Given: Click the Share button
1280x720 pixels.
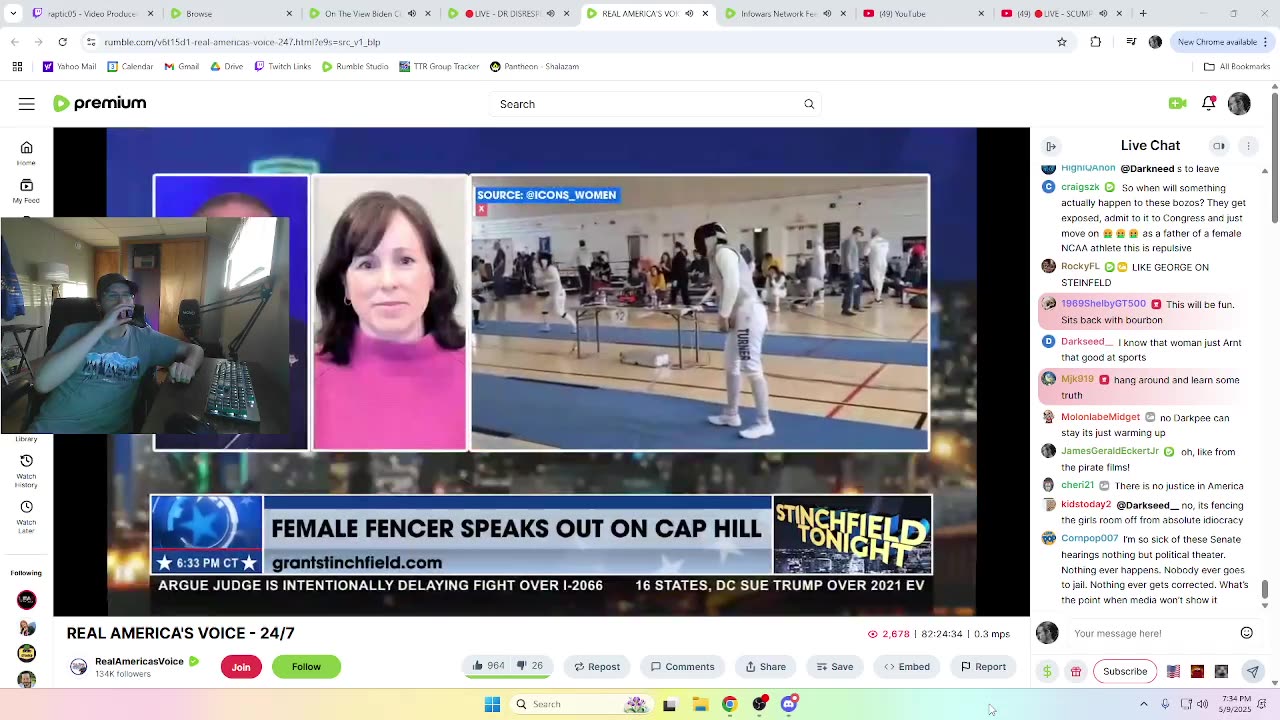Looking at the screenshot, I should pyautogui.click(x=766, y=666).
